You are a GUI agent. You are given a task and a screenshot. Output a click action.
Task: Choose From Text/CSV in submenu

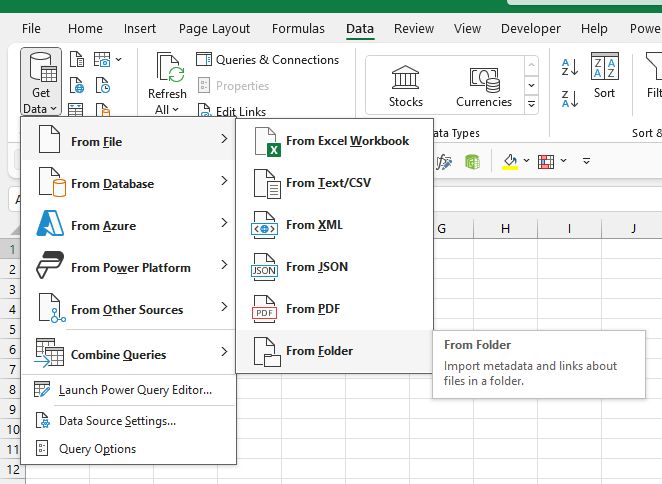pyautogui.click(x=334, y=182)
